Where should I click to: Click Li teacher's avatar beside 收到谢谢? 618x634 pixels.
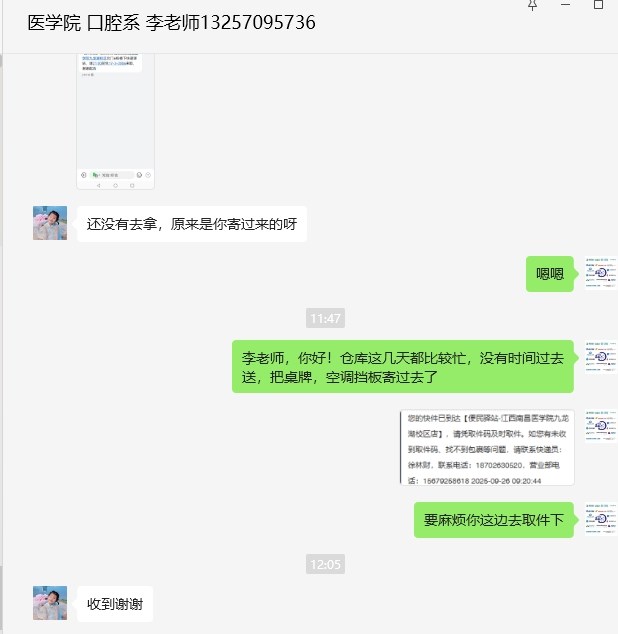(x=50, y=603)
